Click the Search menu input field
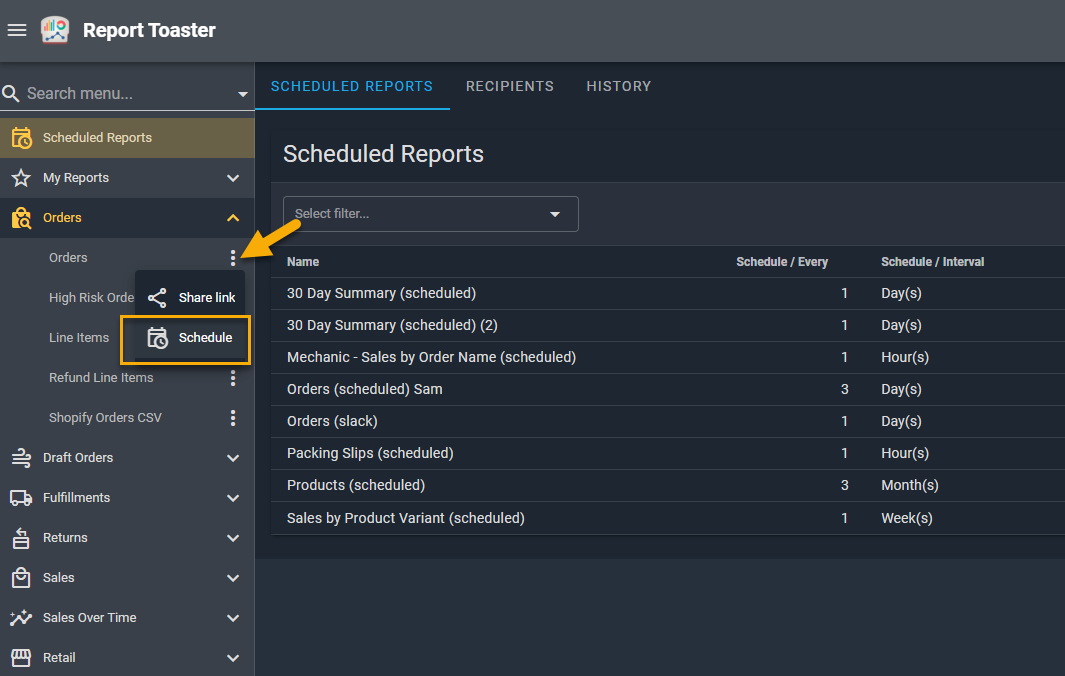The height and width of the screenshot is (676, 1065). 120,94
